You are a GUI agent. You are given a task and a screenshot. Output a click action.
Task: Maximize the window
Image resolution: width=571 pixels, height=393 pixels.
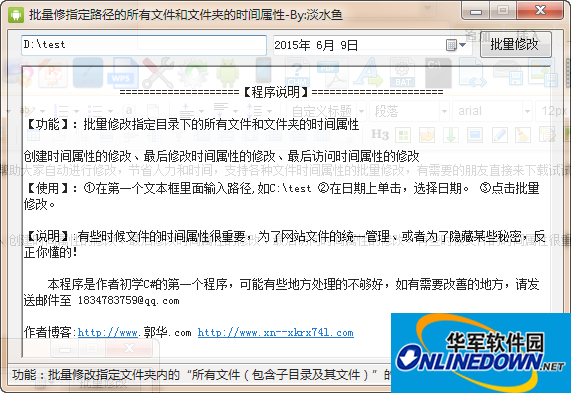coord(503,11)
